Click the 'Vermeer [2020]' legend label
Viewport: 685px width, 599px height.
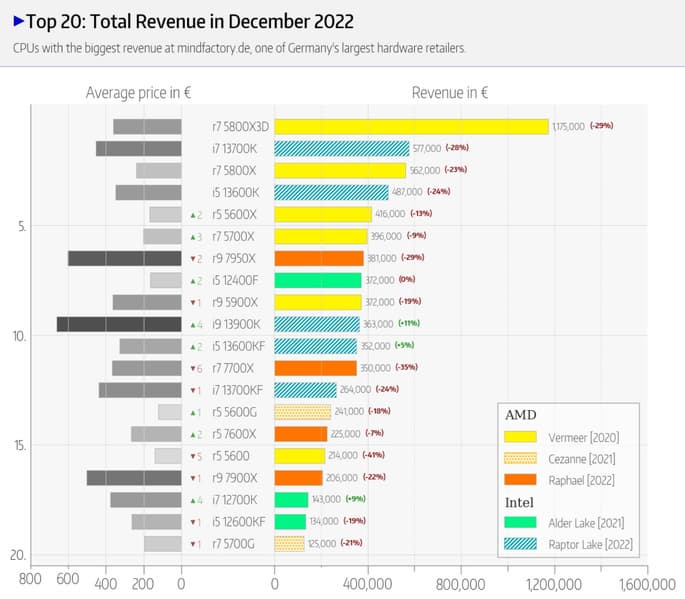(x=584, y=437)
